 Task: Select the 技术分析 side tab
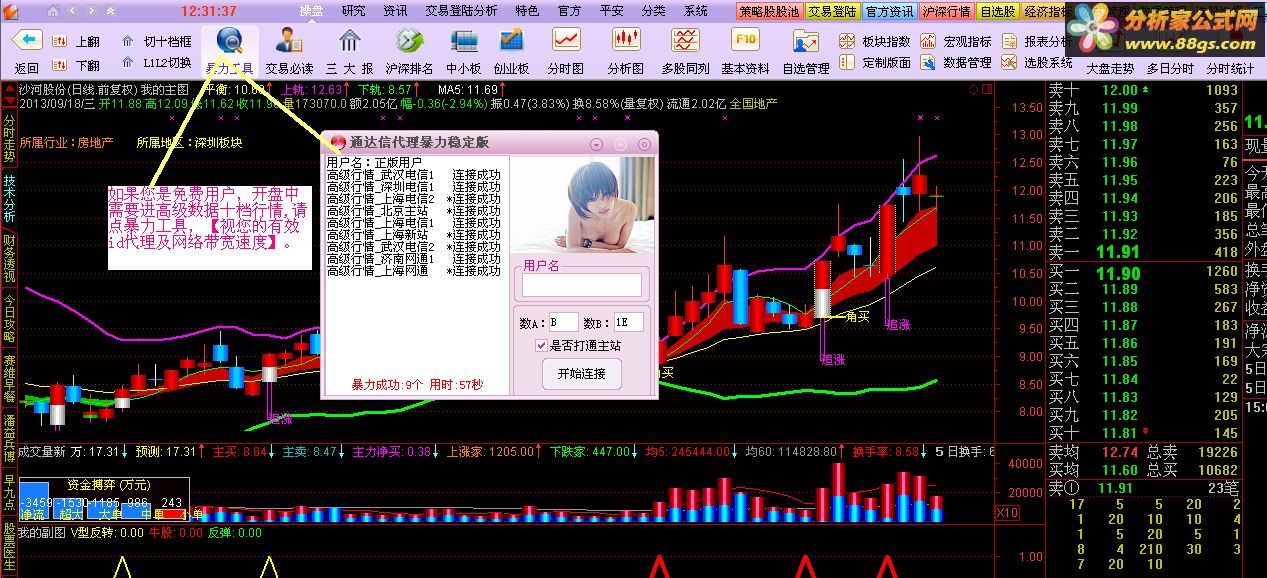click(9, 198)
